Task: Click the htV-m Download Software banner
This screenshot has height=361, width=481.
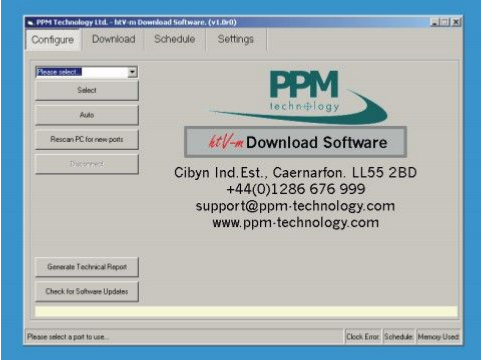Action: pos(295,142)
